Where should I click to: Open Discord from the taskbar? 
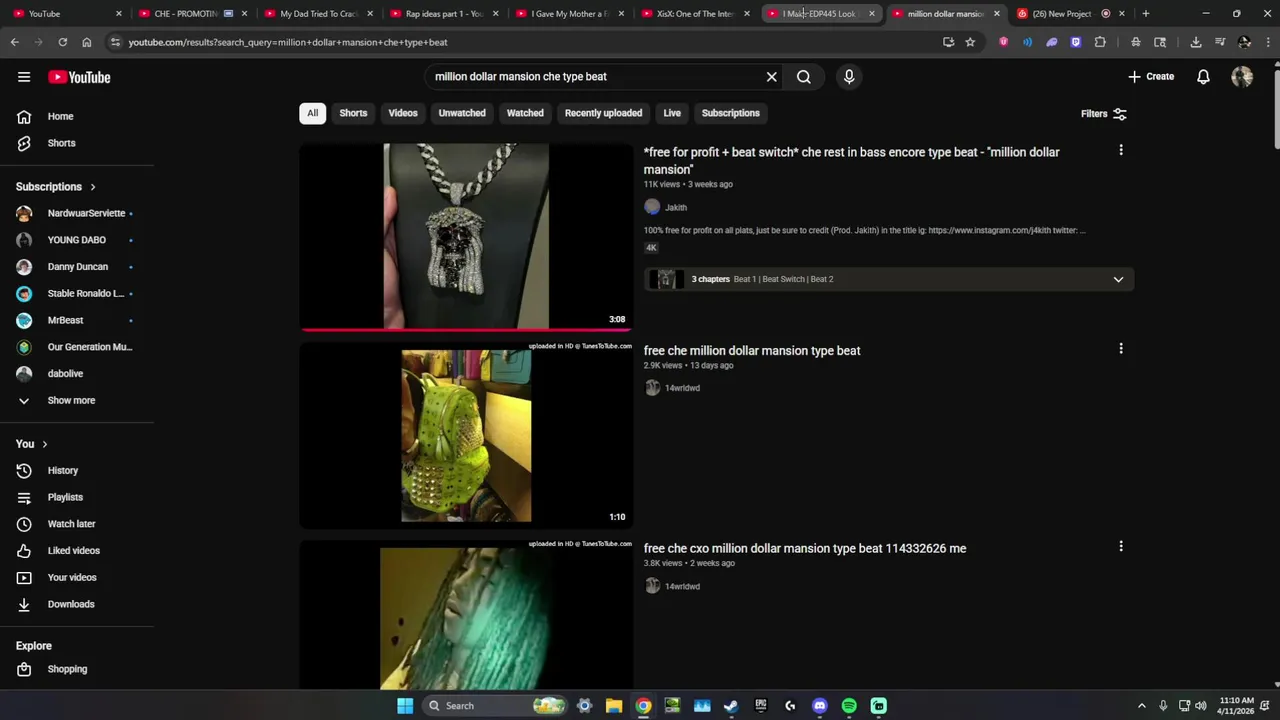[820, 706]
